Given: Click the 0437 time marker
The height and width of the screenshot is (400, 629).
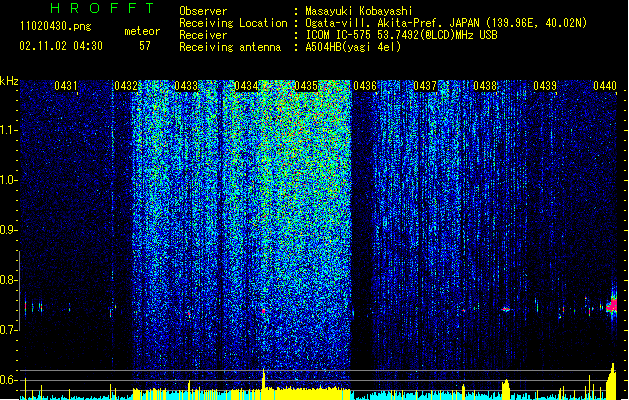Looking at the screenshot, I should [x=425, y=86].
